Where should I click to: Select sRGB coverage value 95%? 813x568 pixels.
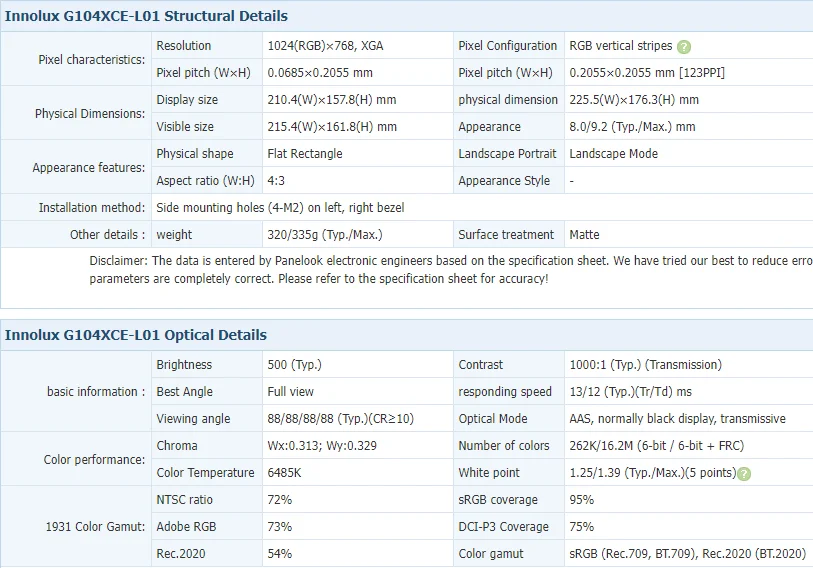click(x=582, y=500)
